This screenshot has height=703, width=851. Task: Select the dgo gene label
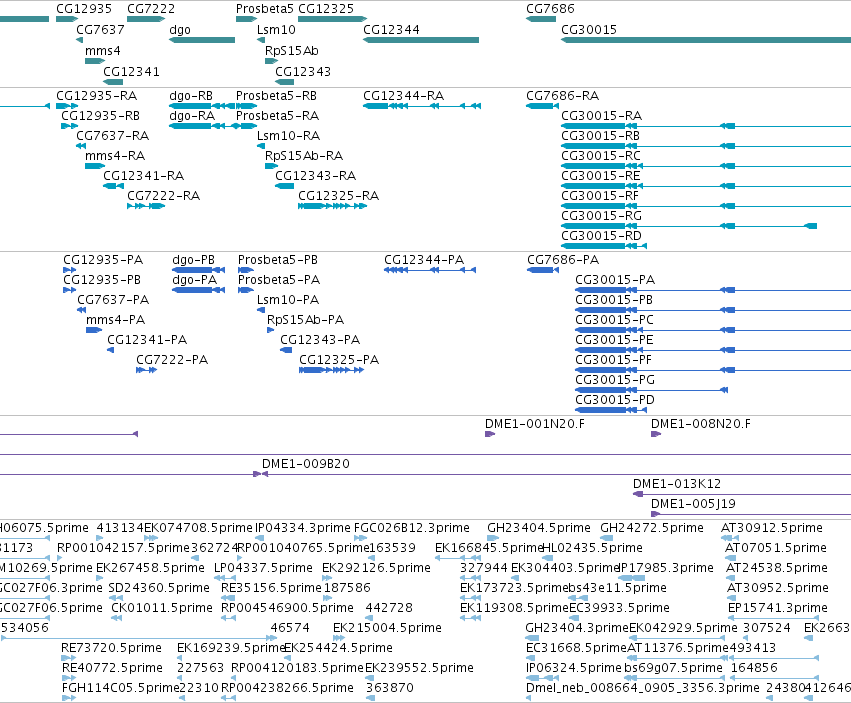point(180,30)
